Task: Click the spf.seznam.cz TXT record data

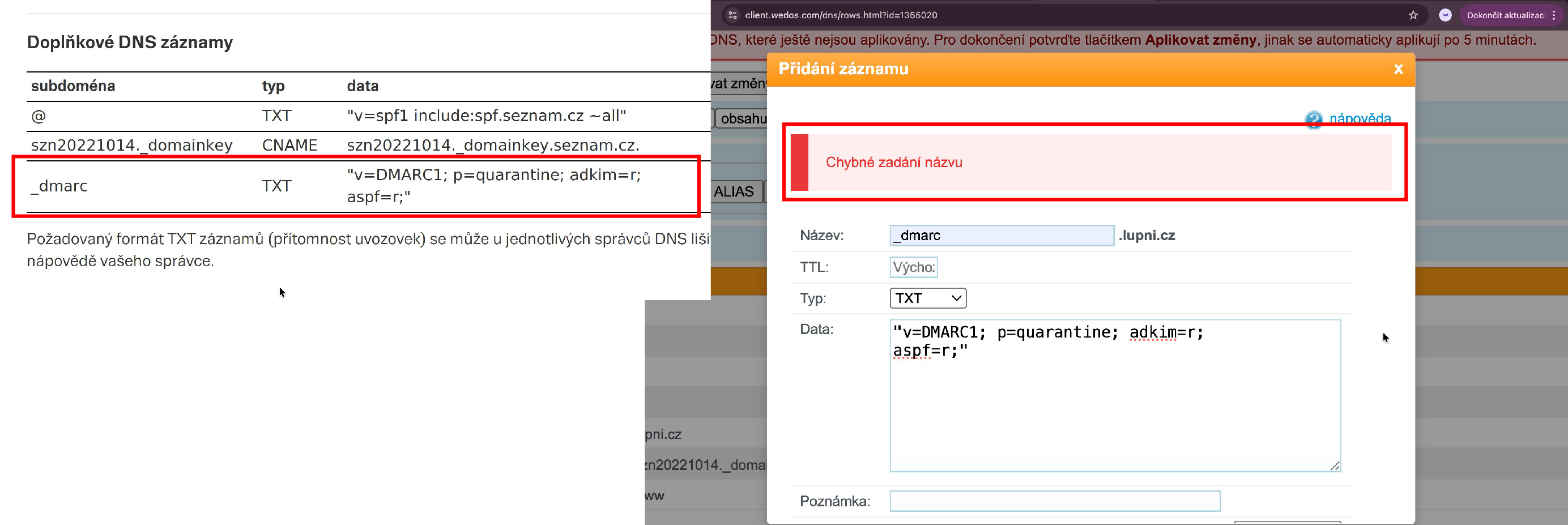Action: [485, 116]
